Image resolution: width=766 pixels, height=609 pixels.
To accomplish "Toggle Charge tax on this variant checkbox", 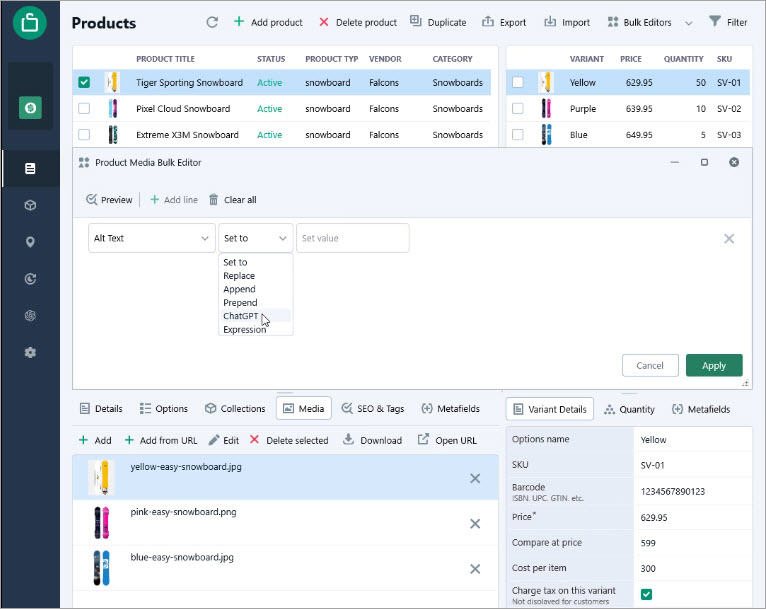I will coord(646,594).
